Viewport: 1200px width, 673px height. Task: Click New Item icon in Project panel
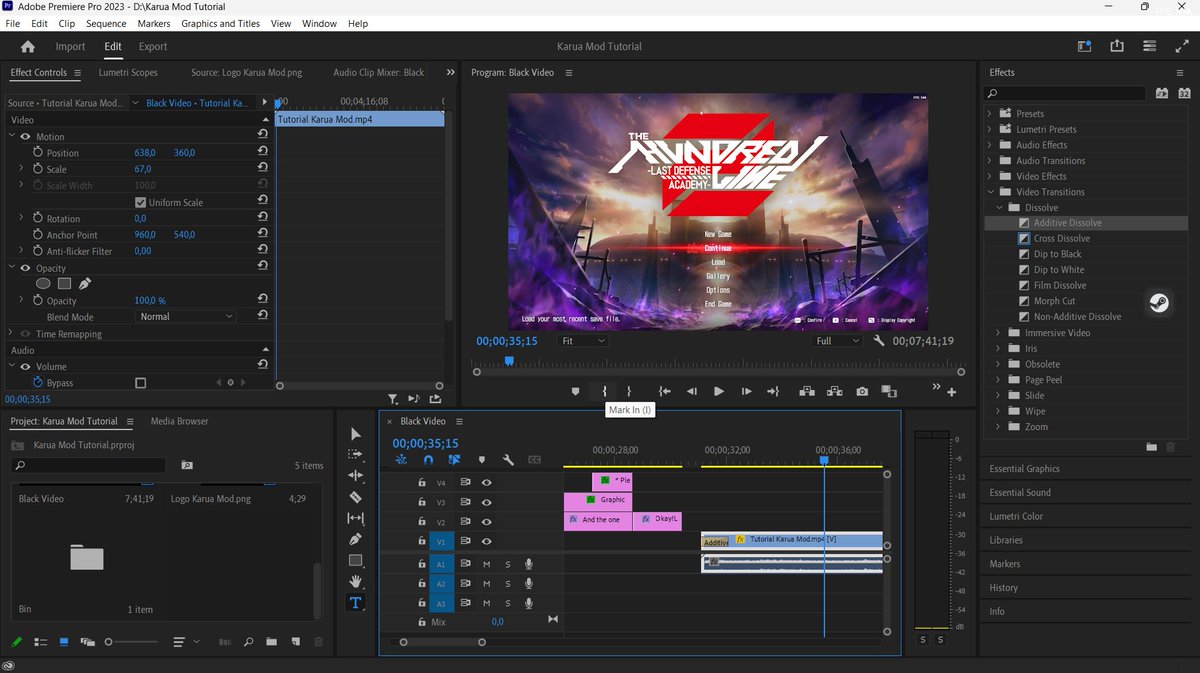[295, 641]
